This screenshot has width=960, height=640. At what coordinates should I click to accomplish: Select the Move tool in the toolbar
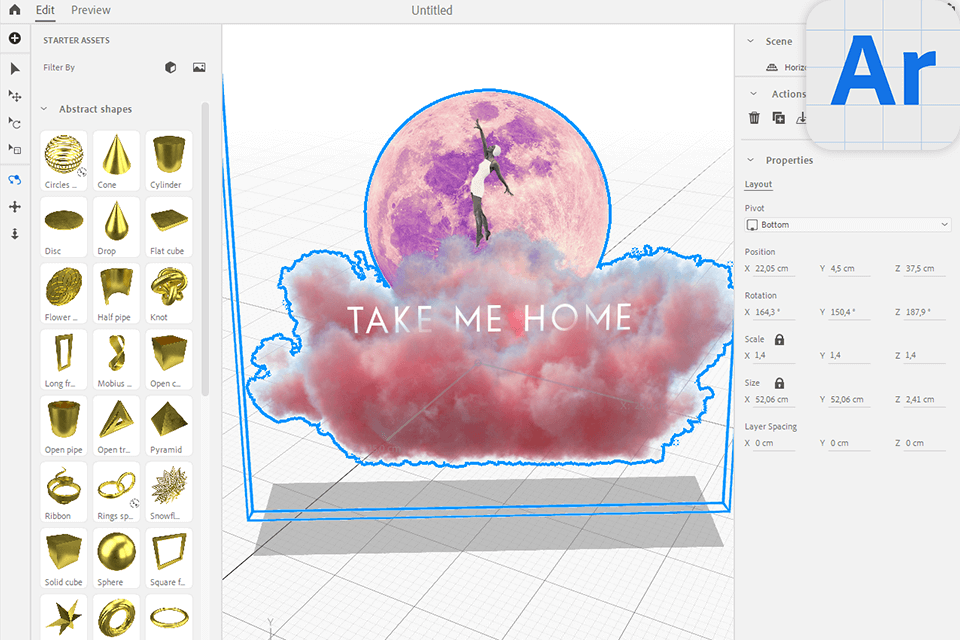15,96
